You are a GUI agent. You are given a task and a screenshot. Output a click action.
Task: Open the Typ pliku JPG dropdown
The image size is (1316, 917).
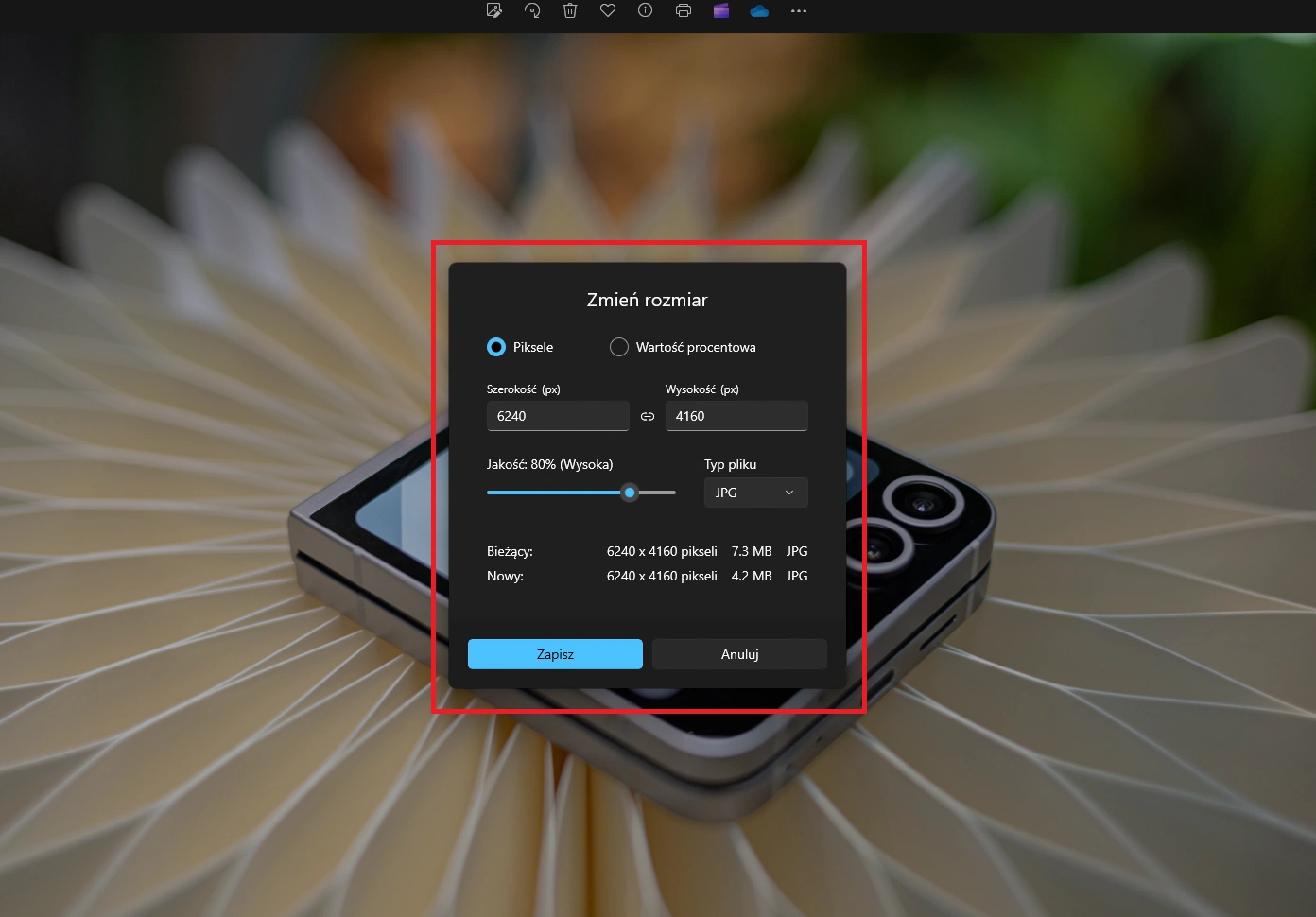(756, 493)
